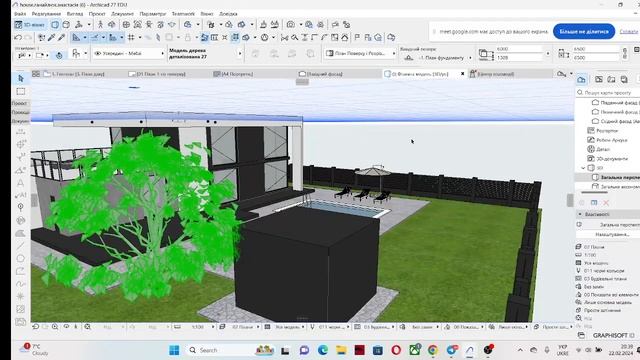Open the Файл menu
The width and height of the screenshot is (640, 360).
(x=20, y=14)
